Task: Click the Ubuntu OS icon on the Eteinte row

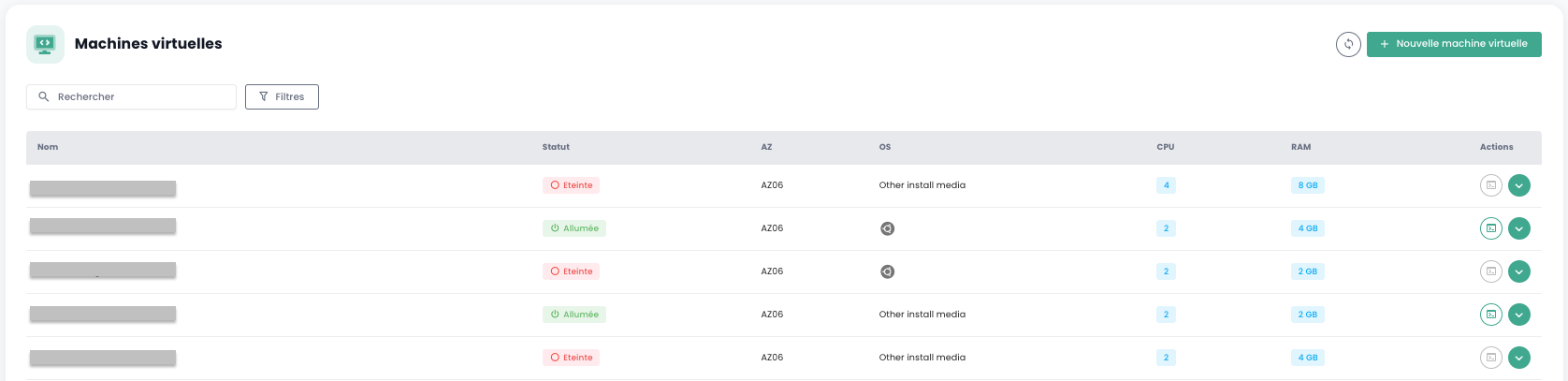Action: click(887, 271)
